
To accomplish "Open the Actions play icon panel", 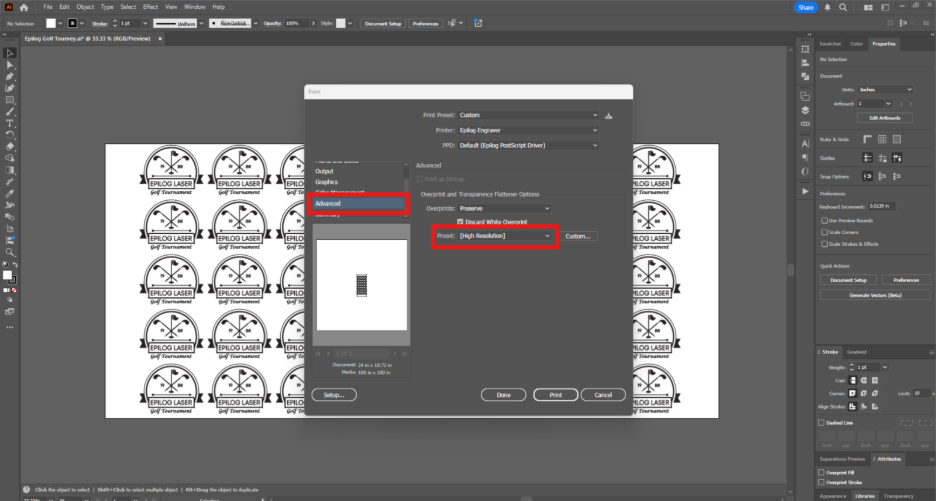I will click(x=805, y=191).
